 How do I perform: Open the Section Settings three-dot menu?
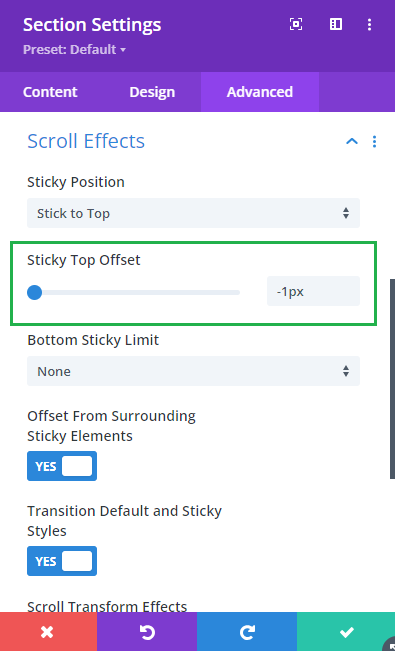click(x=369, y=24)
